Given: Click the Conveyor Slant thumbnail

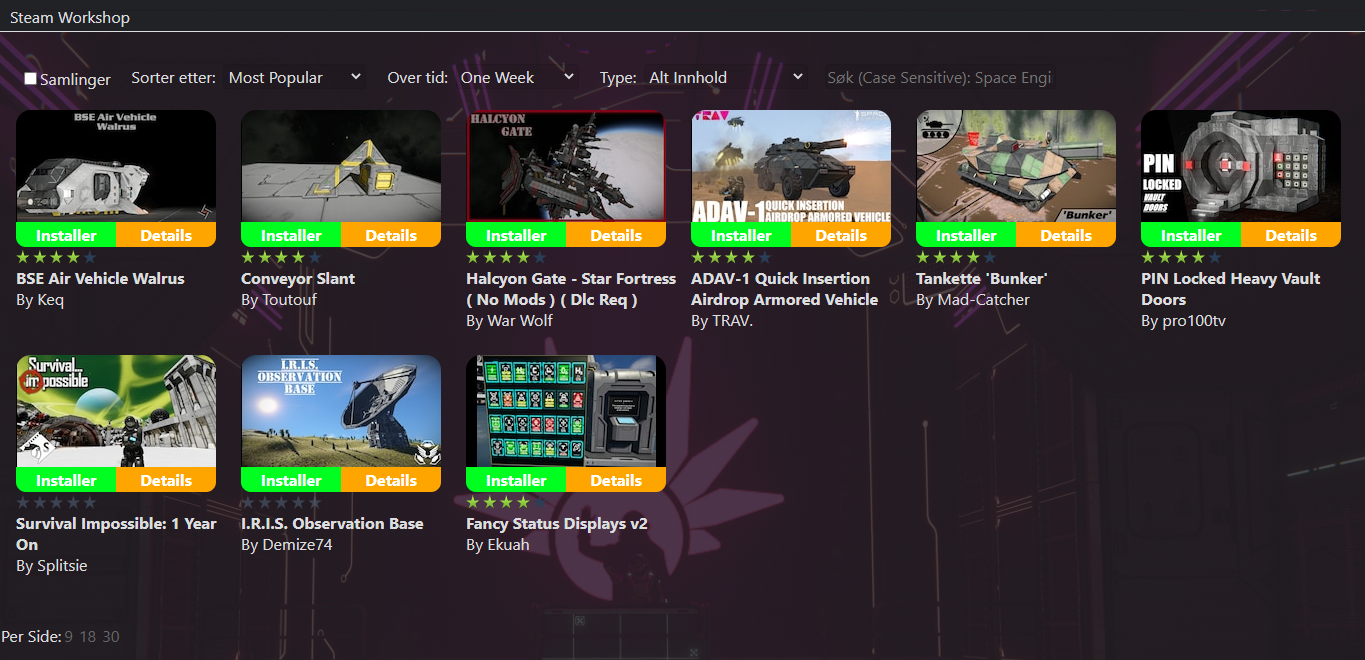Looking at the screenshot, I should [341, 166].
